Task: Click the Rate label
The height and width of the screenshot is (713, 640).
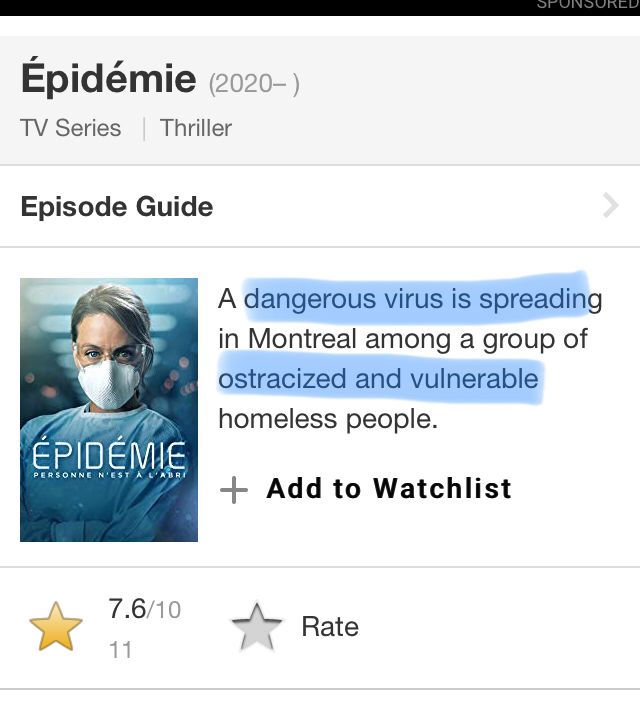Action: tap(330, 627)
